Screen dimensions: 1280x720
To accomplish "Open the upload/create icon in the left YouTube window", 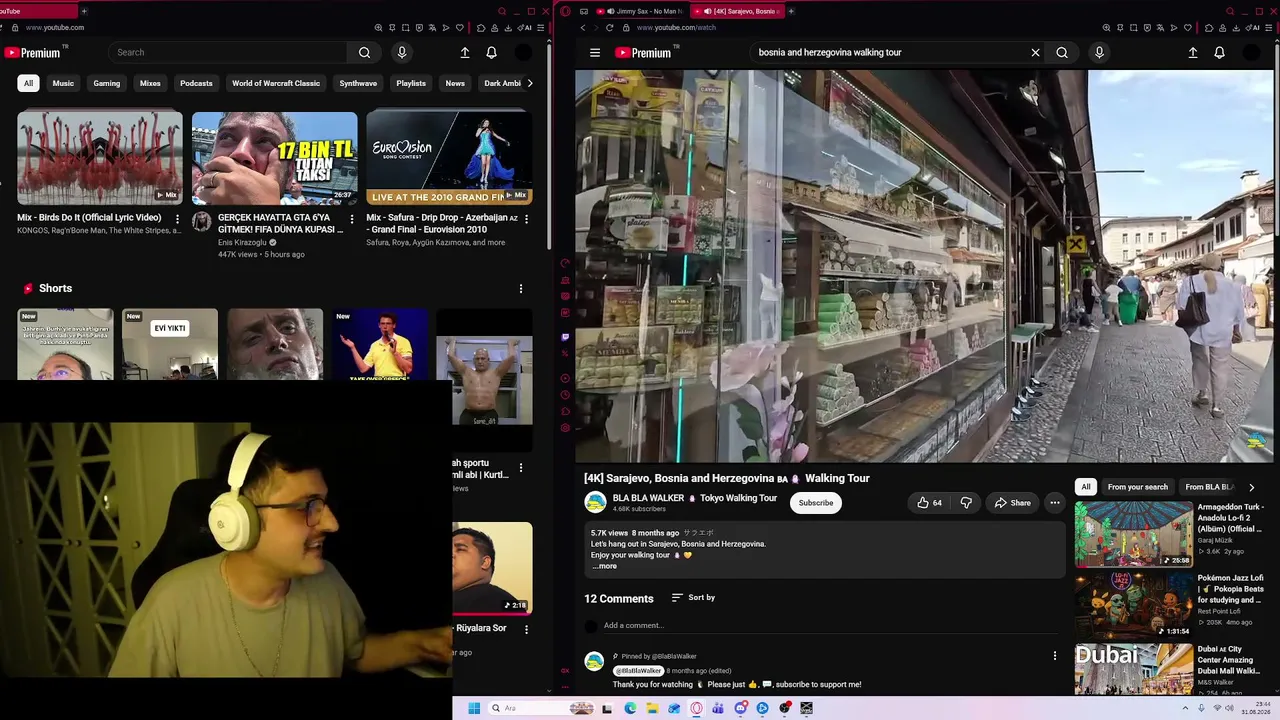I will 465,53.
